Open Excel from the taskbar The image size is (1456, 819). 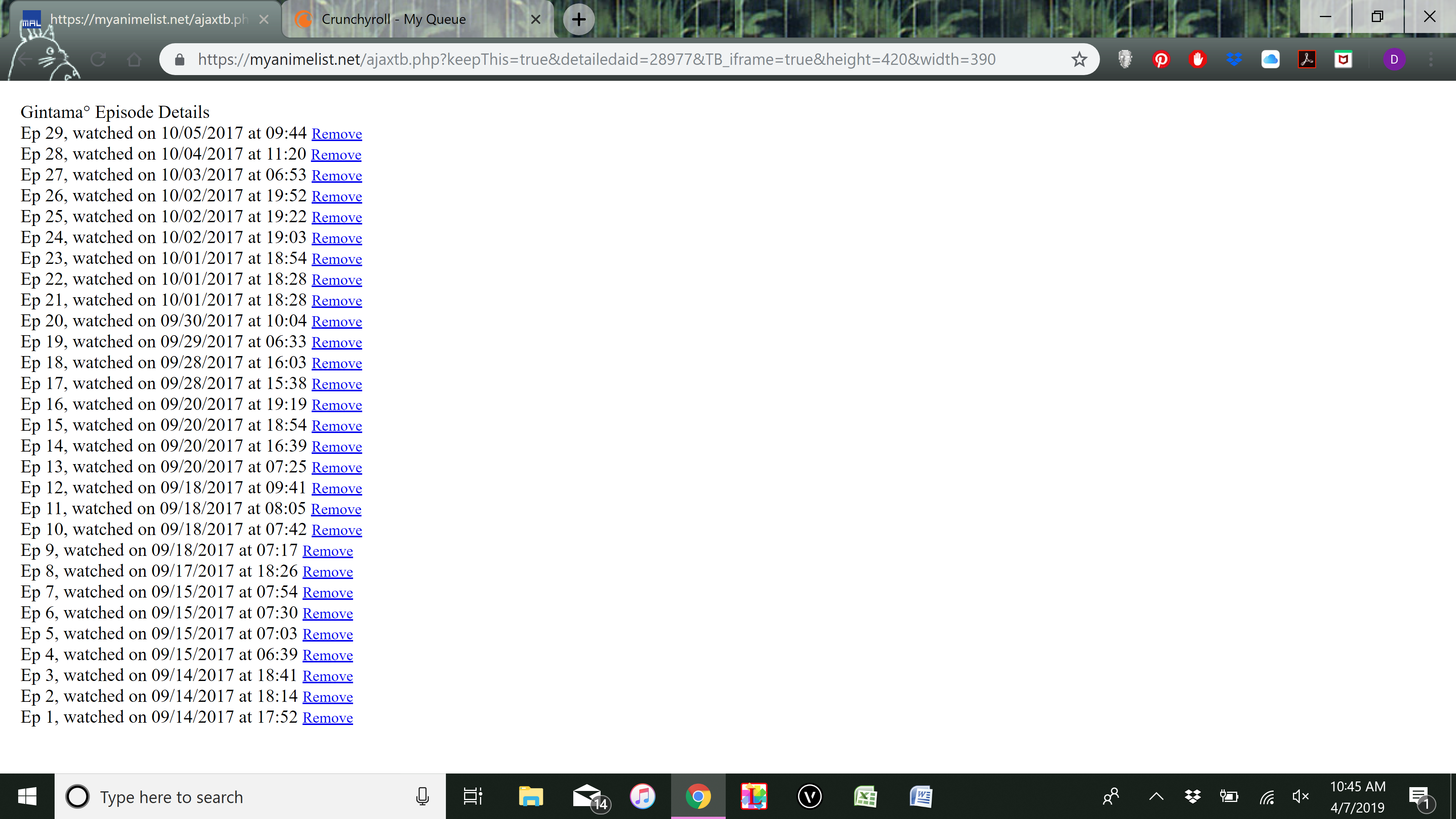click(865, 797)
